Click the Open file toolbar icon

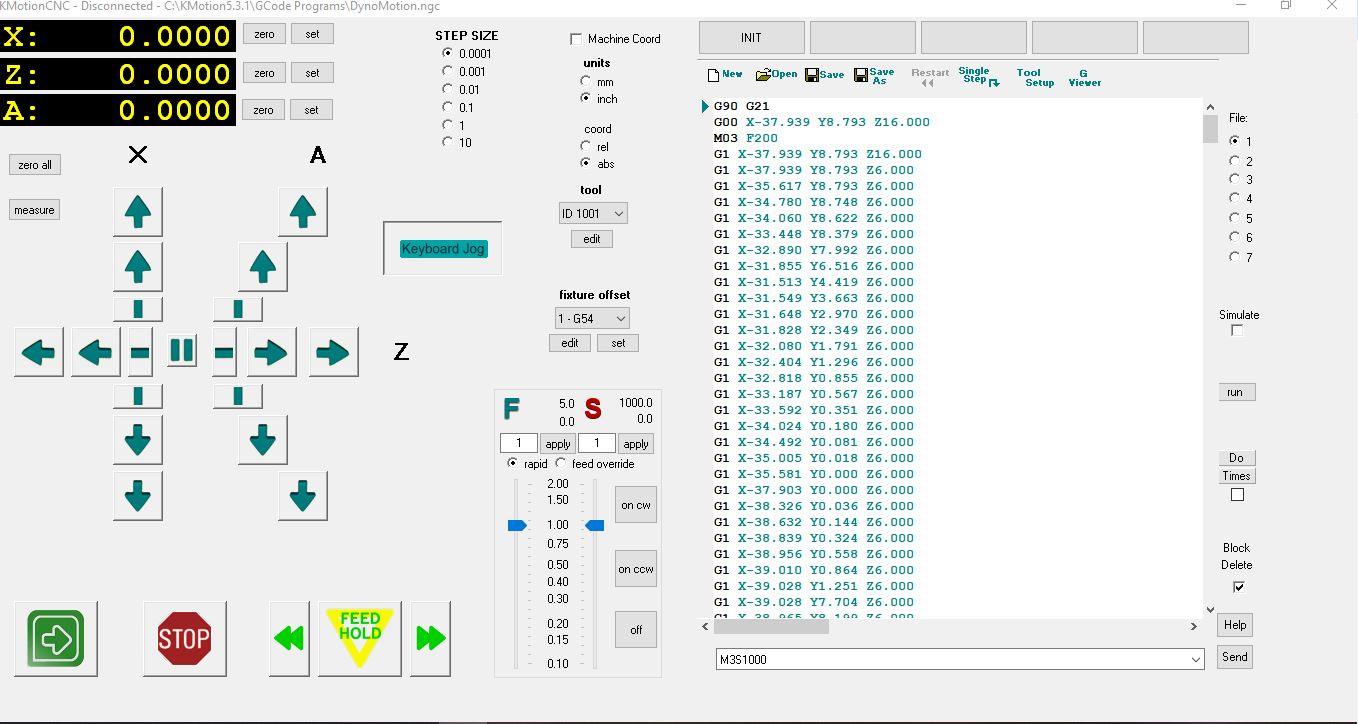[x=776, y=75]
